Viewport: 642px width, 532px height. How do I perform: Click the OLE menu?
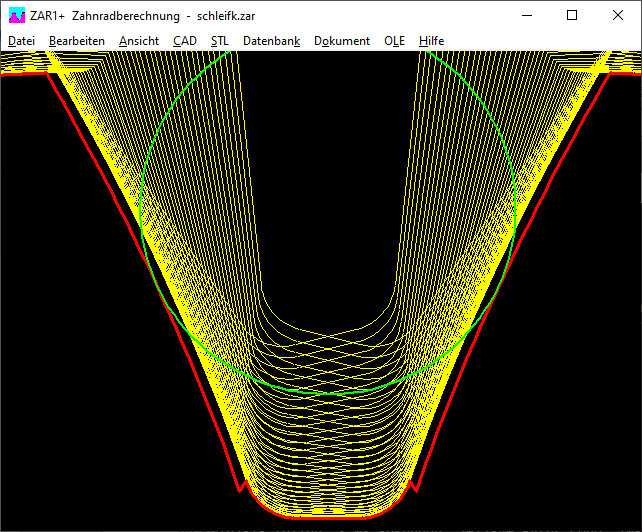click(395, 41)
